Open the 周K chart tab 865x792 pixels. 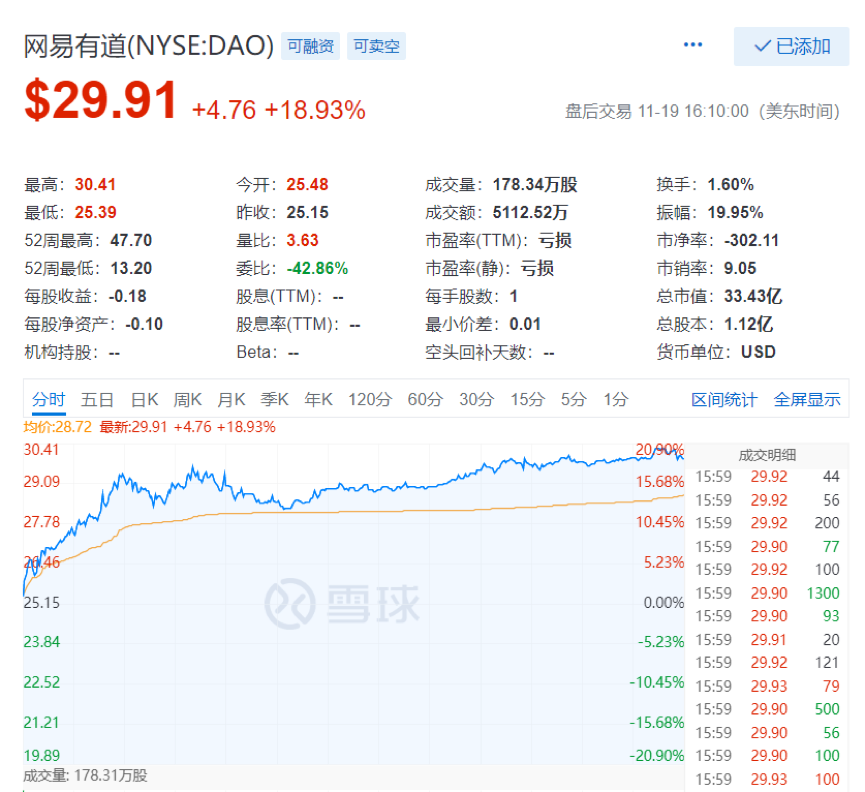(188, 399)
